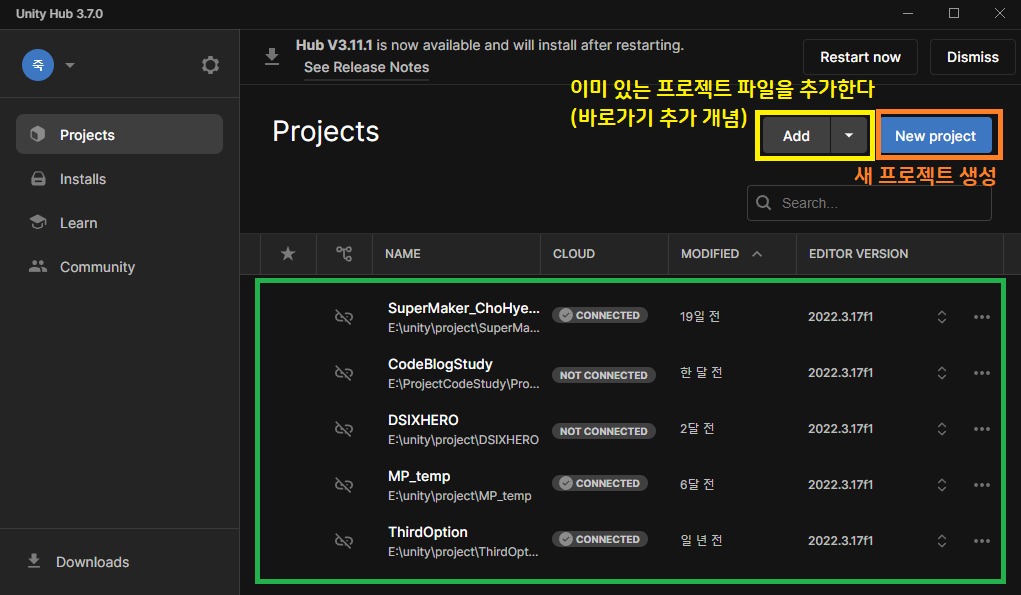Click the blue account avatar
1021x595 pixels.
pos(38,65)
